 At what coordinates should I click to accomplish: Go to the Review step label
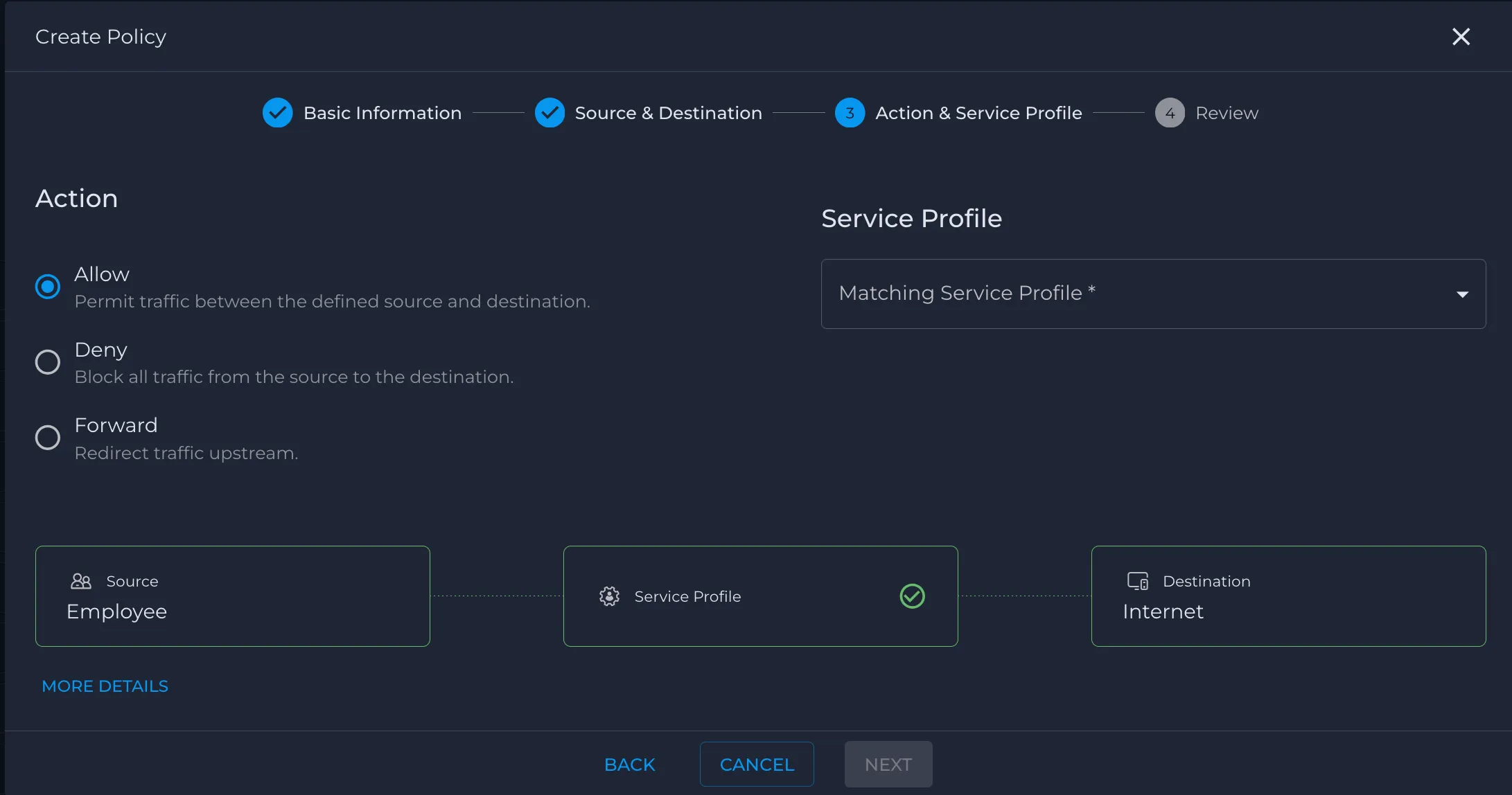point(1227,113)
